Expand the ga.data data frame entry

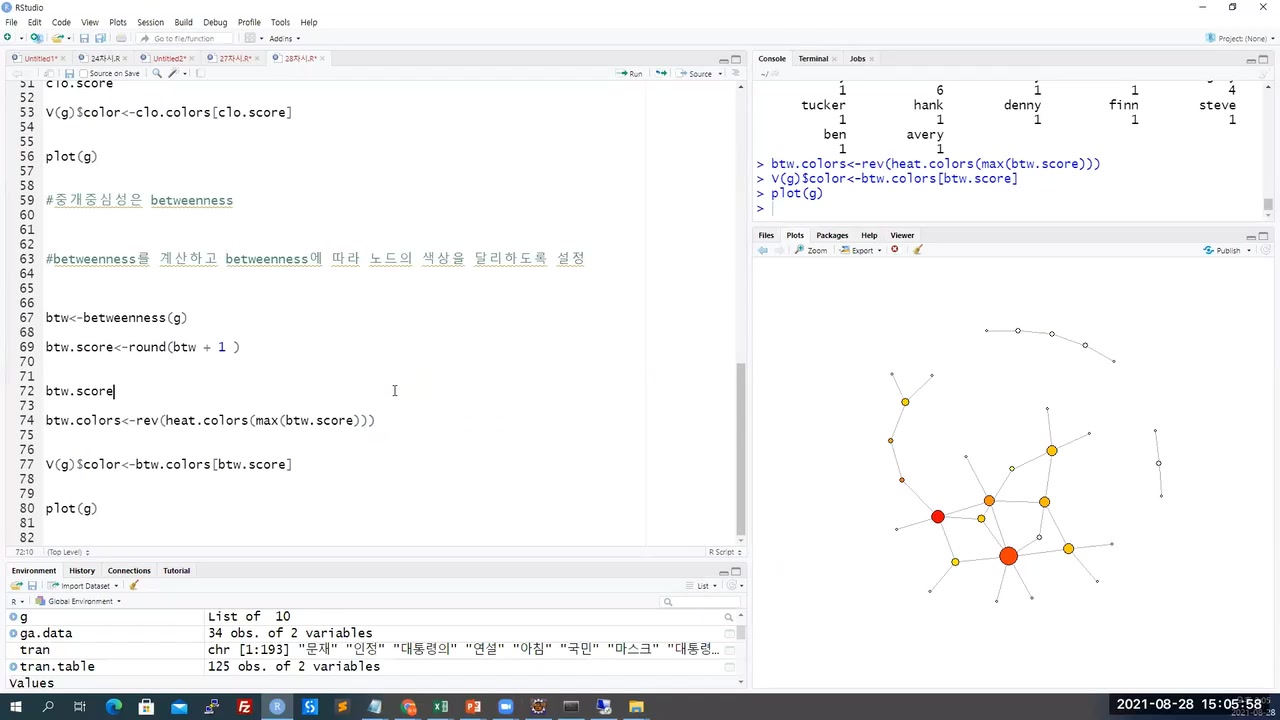click(13, 634)
